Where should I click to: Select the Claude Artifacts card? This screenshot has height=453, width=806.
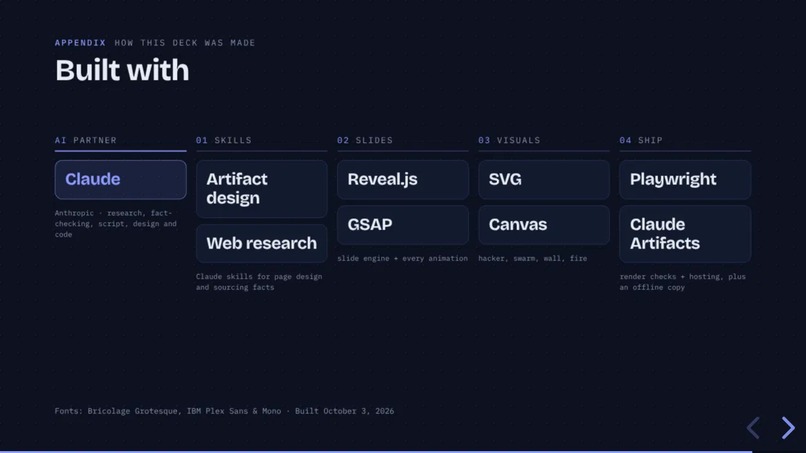point(685,234)
